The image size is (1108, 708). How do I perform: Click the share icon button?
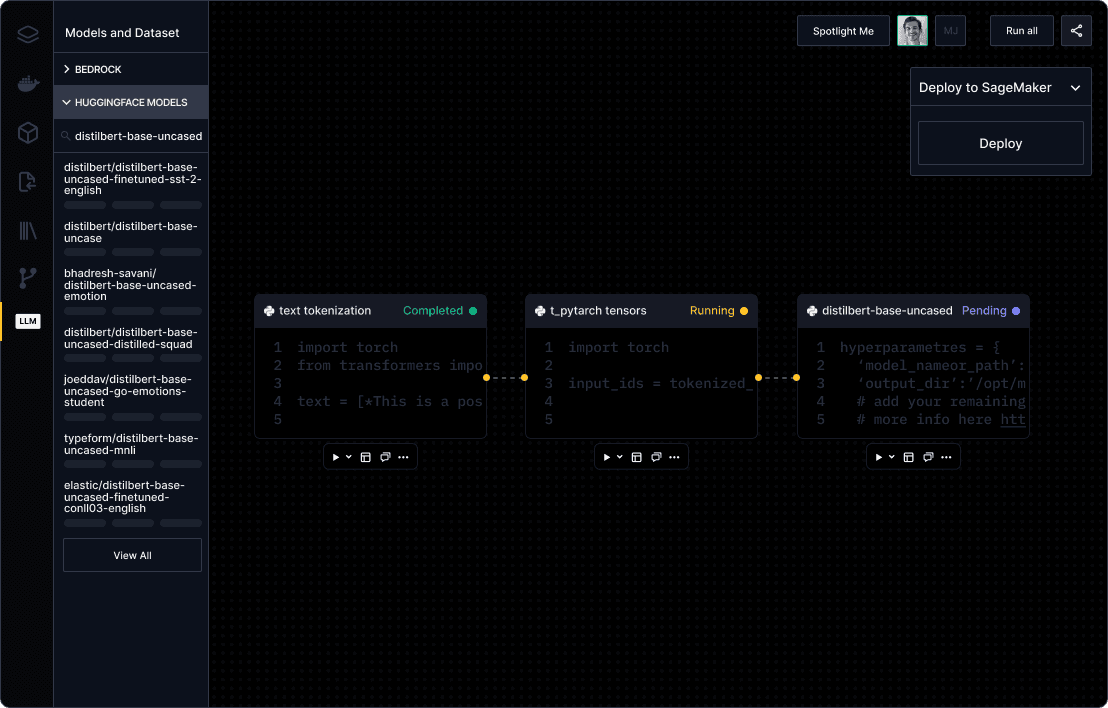pyautogui.click(x=1076, y=31)
